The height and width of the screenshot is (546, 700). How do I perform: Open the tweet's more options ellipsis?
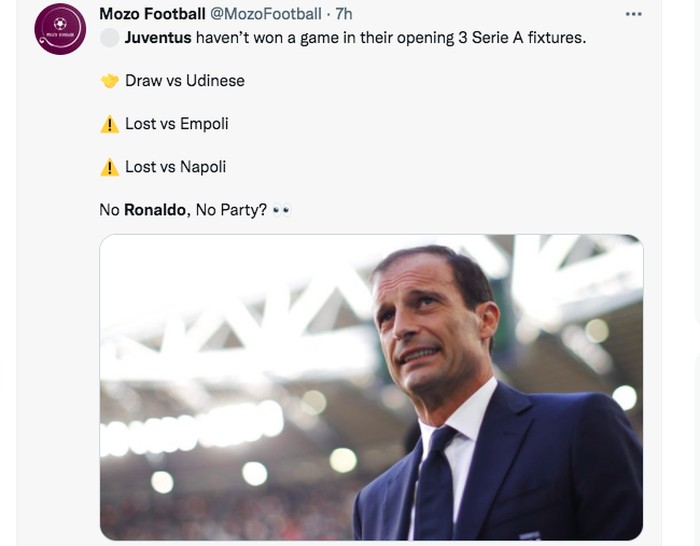pos(633,14)
